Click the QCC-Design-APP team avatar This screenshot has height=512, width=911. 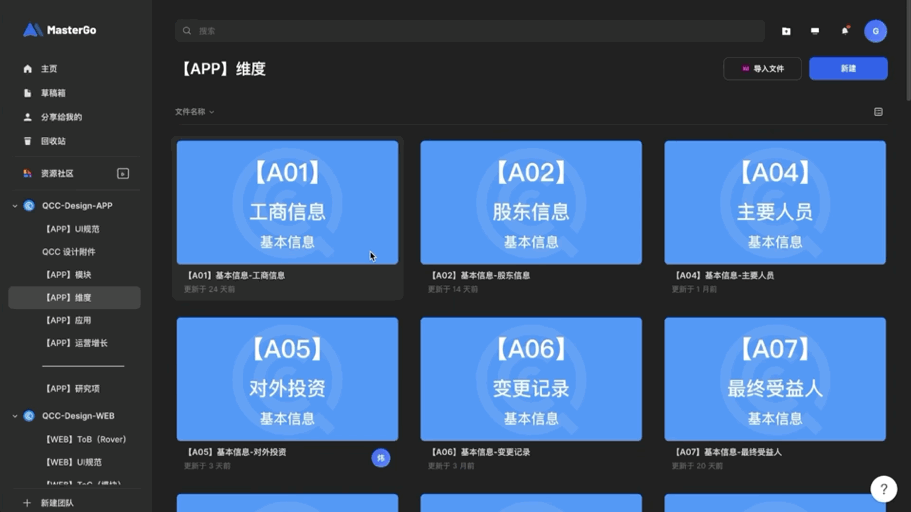pyautogui.click(x=29, y=206)
